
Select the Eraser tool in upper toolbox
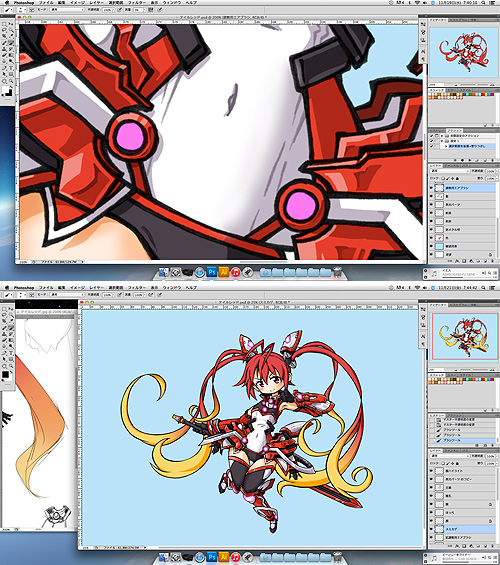click(x=4, y=55)
